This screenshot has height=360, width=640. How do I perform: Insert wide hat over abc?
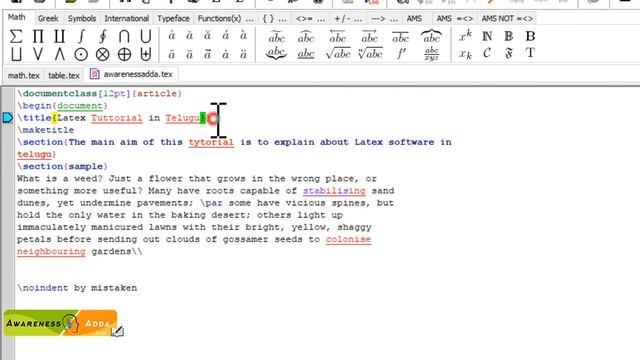306,37
